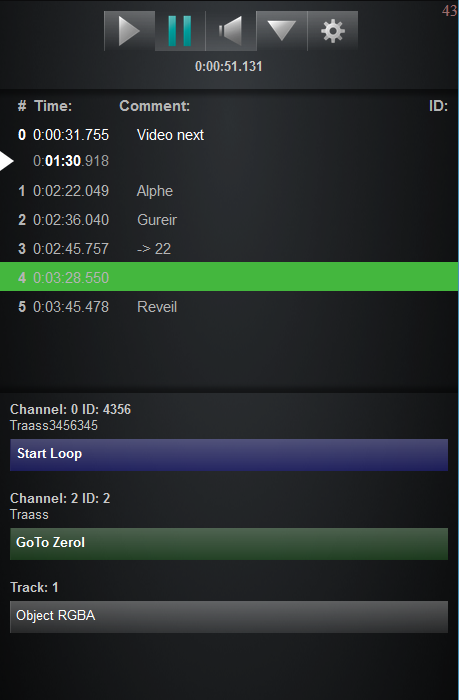Click the 0:01:30.918 countdown time
Screen dimensions: 459x700
pyautogui.click(x=71, y=161)
